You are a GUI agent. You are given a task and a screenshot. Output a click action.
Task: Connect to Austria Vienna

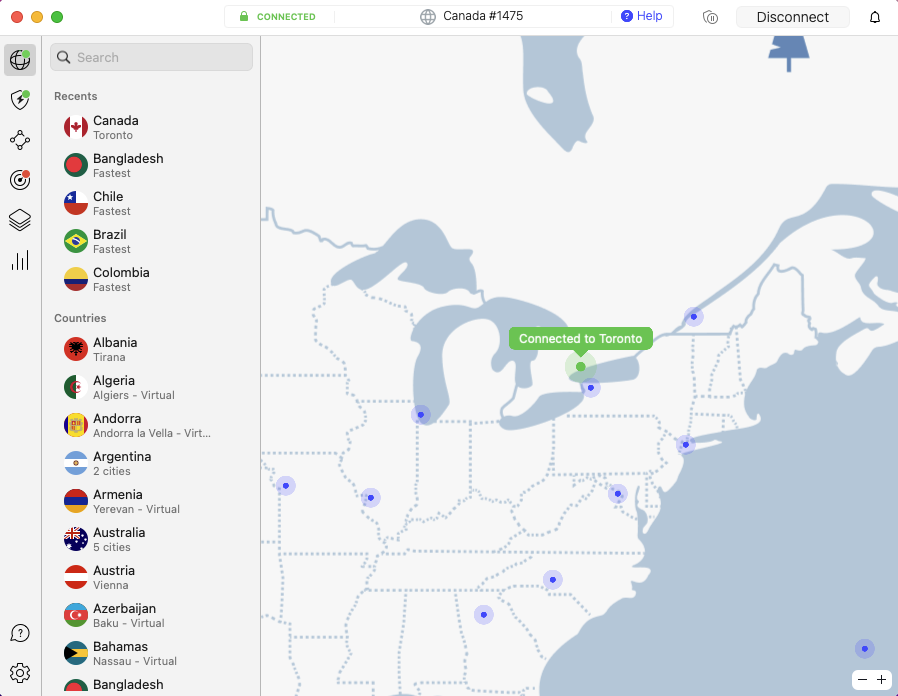151,577
